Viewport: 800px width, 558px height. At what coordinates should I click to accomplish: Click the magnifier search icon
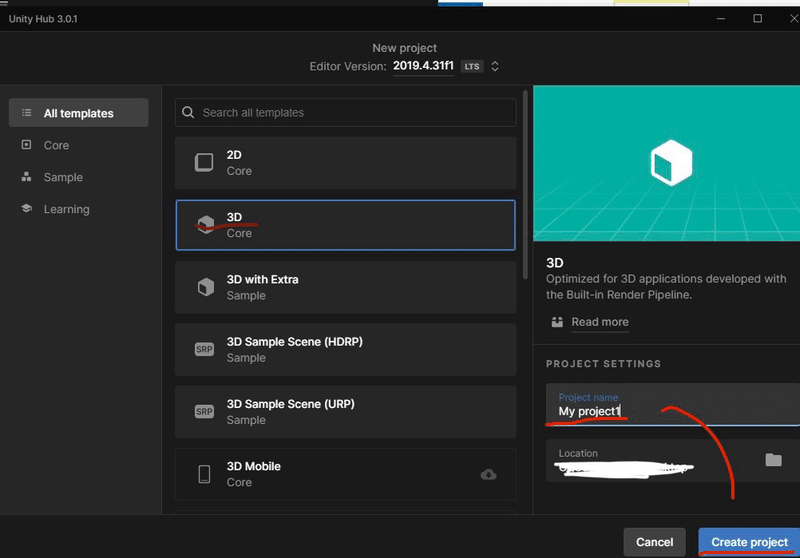pos(188,112)
